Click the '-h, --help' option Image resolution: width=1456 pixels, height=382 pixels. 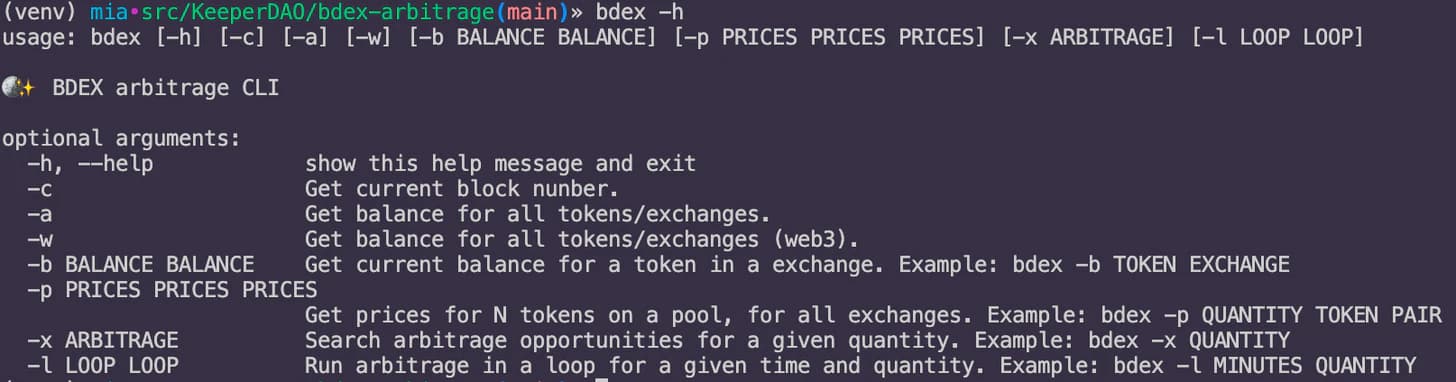pyautogui.click(x=90, y=164)
